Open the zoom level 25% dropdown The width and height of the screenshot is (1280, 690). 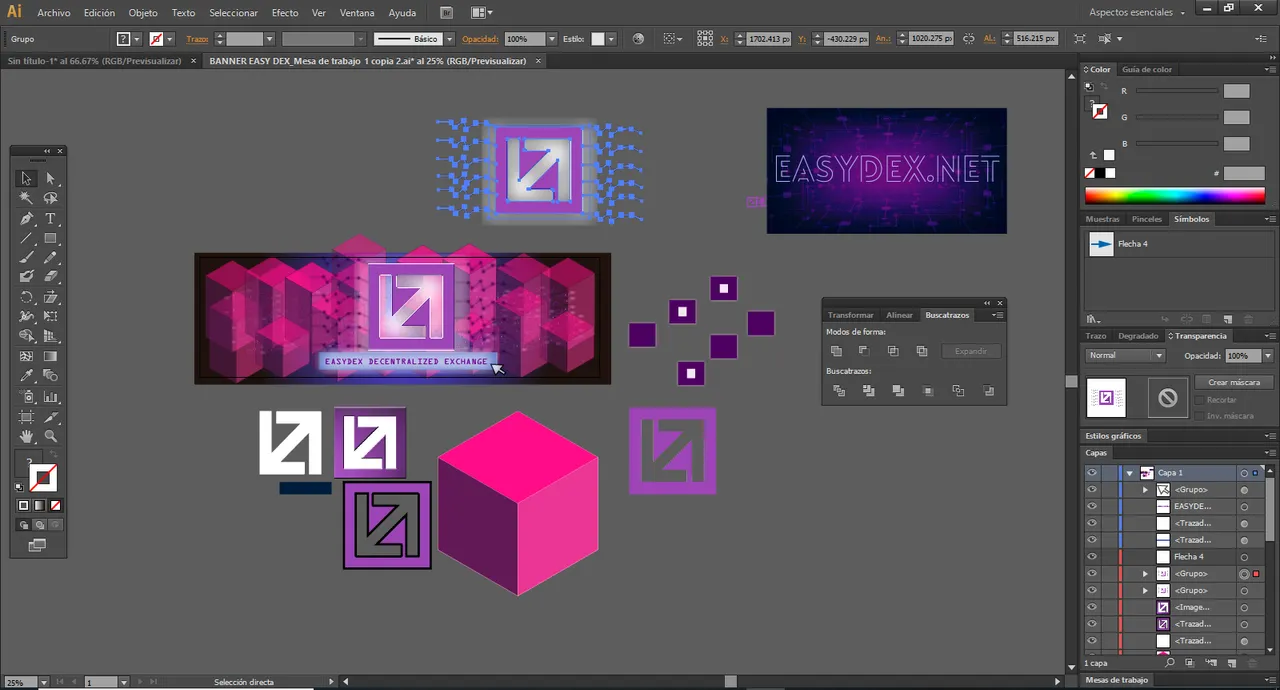[x=43, y=682]
